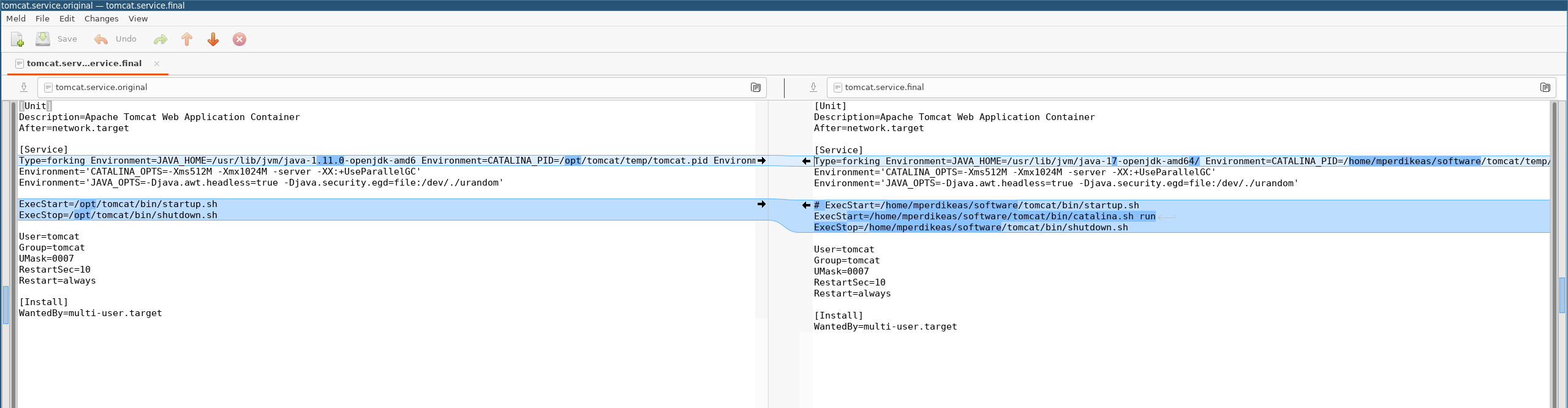The height and width of the screenshot is (408, 1568).
Task: Go to next change (down arrow)
Action: pos(213,39)
